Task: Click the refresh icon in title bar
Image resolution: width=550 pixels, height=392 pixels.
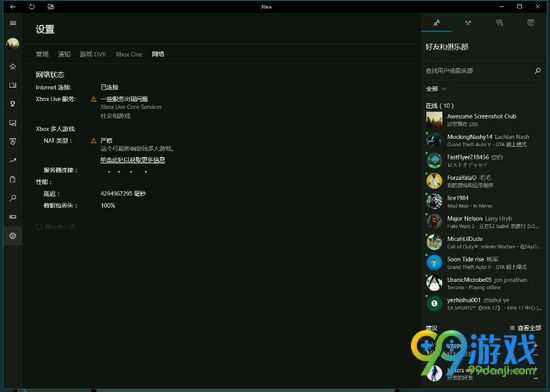Action: 32,7
